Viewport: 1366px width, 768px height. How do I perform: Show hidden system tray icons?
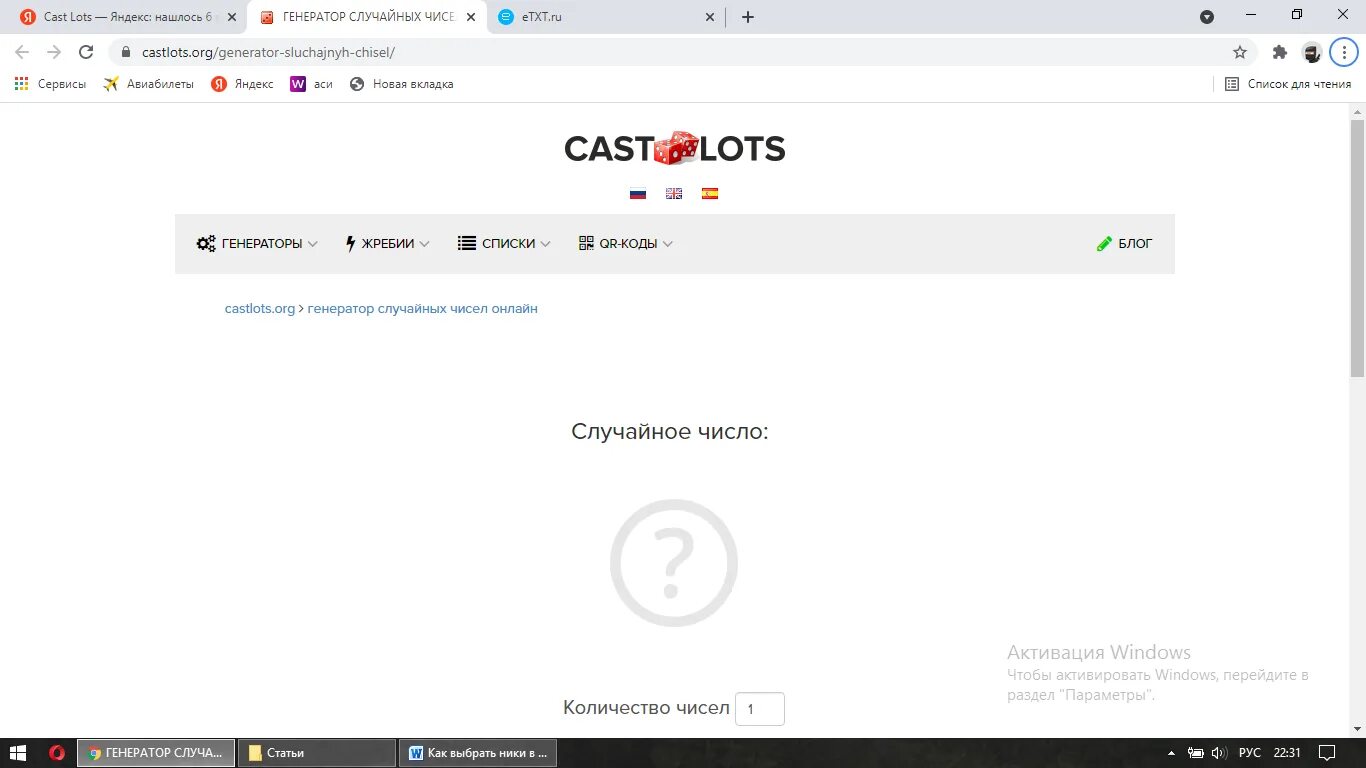coord(1172,753)
